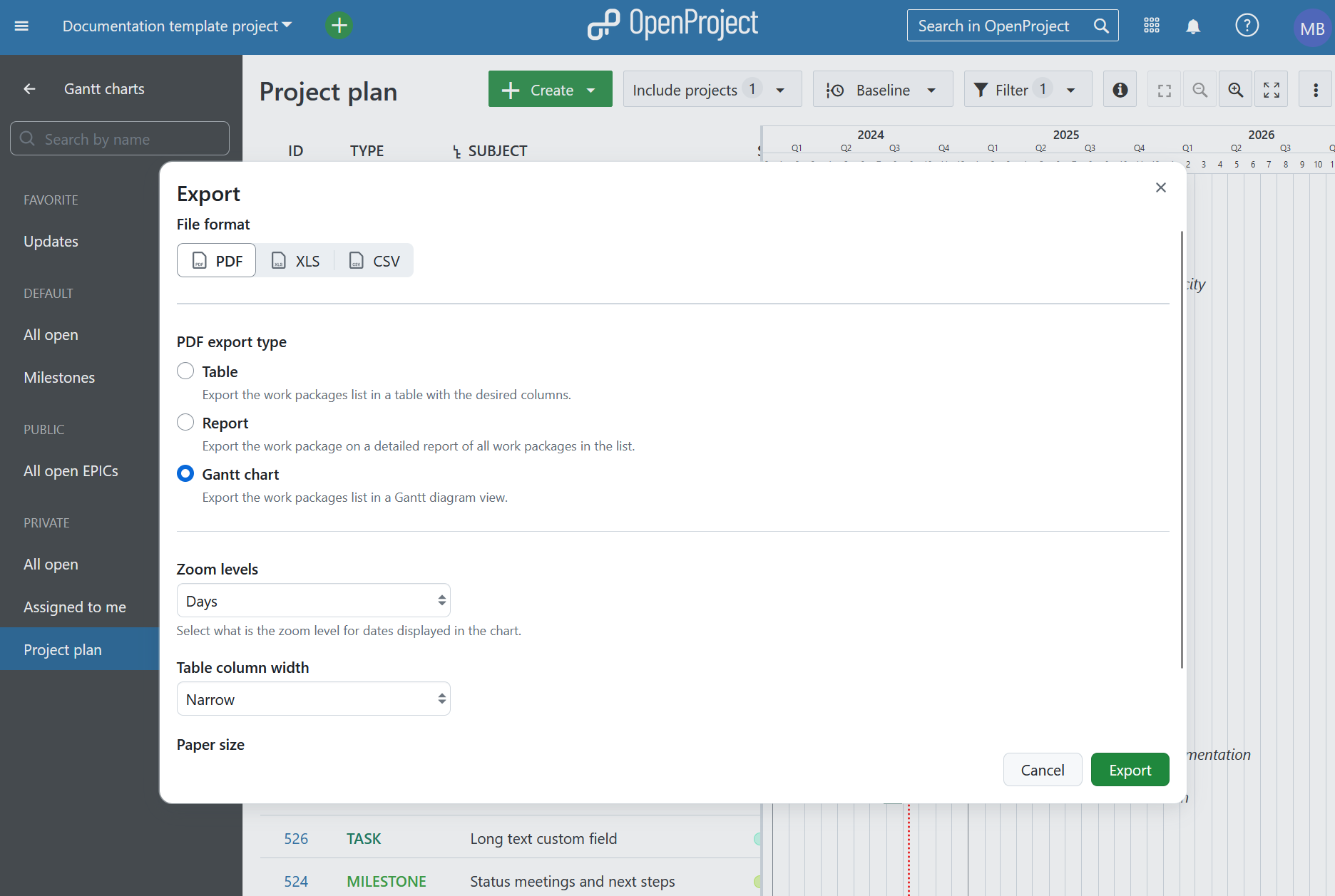Select the Gantt chart export type

coord(185,474)
